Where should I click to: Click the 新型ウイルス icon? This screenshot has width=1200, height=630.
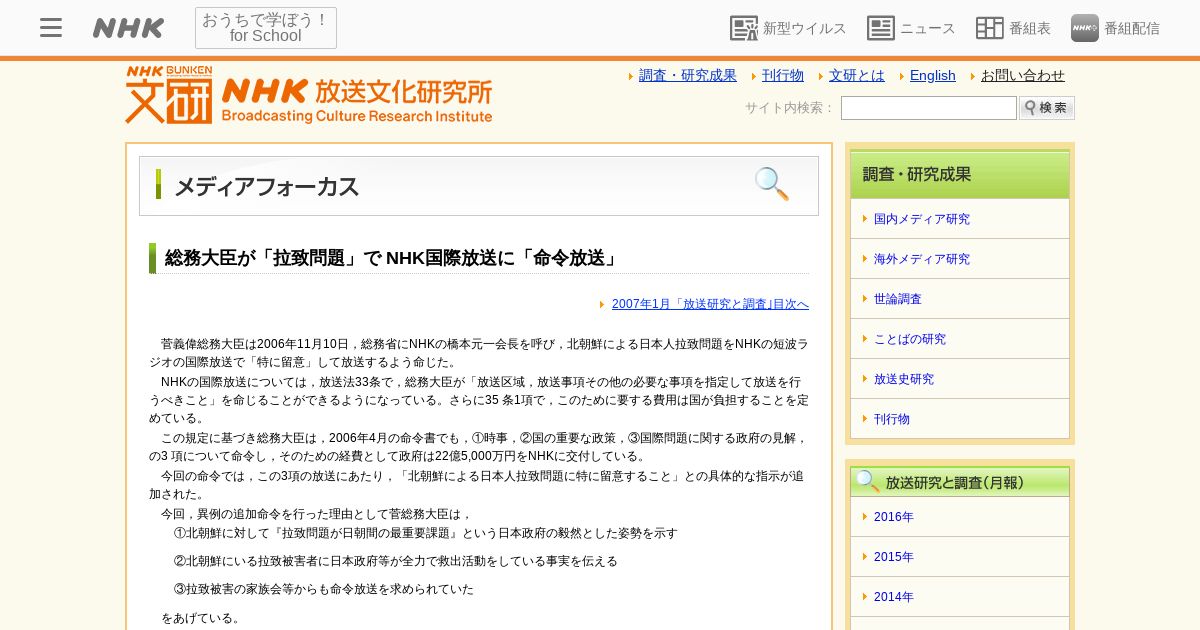(x=744, y=28)
